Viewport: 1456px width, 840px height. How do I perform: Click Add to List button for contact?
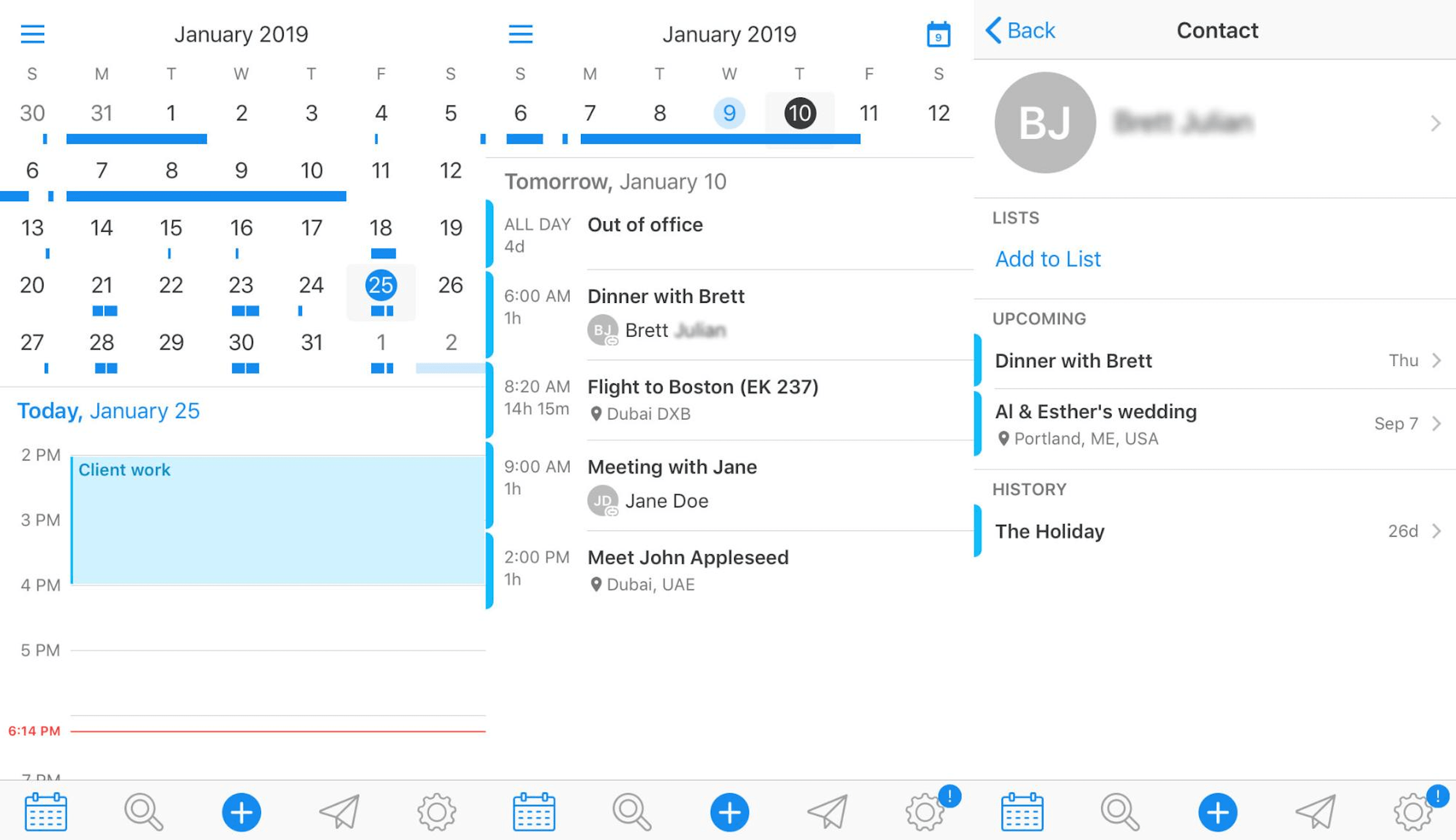1048,258
